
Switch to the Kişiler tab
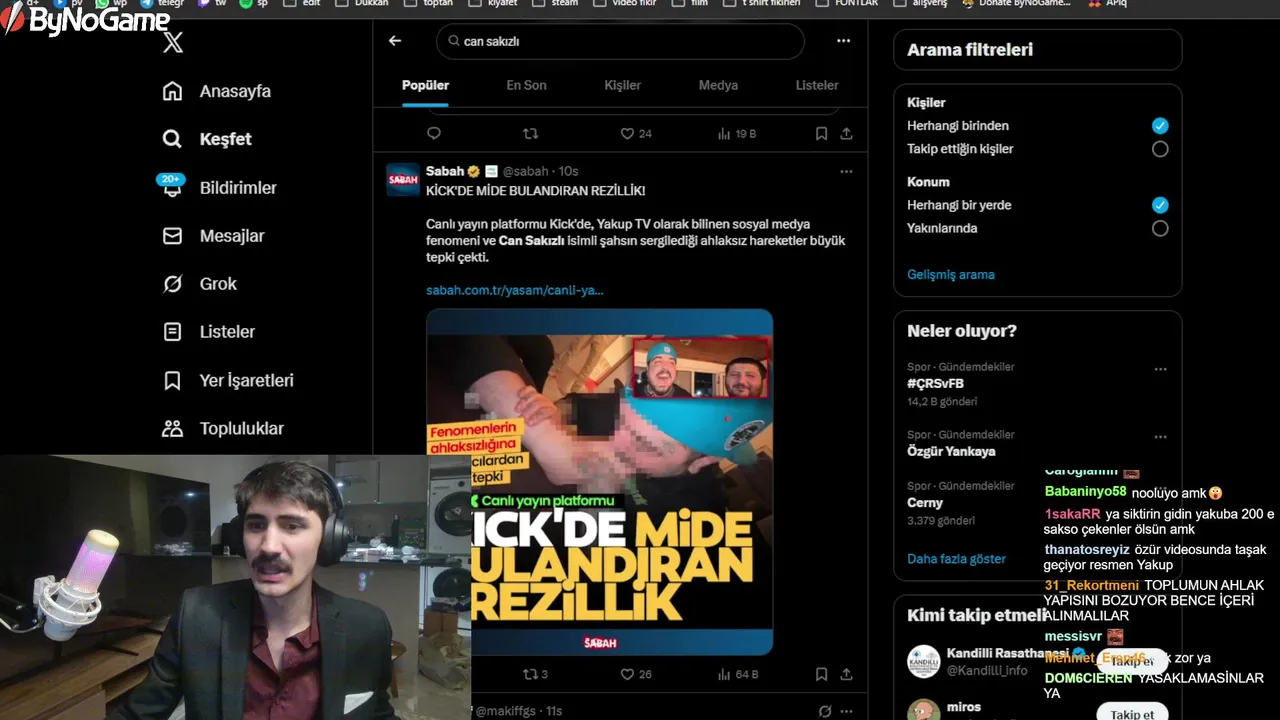622,85
